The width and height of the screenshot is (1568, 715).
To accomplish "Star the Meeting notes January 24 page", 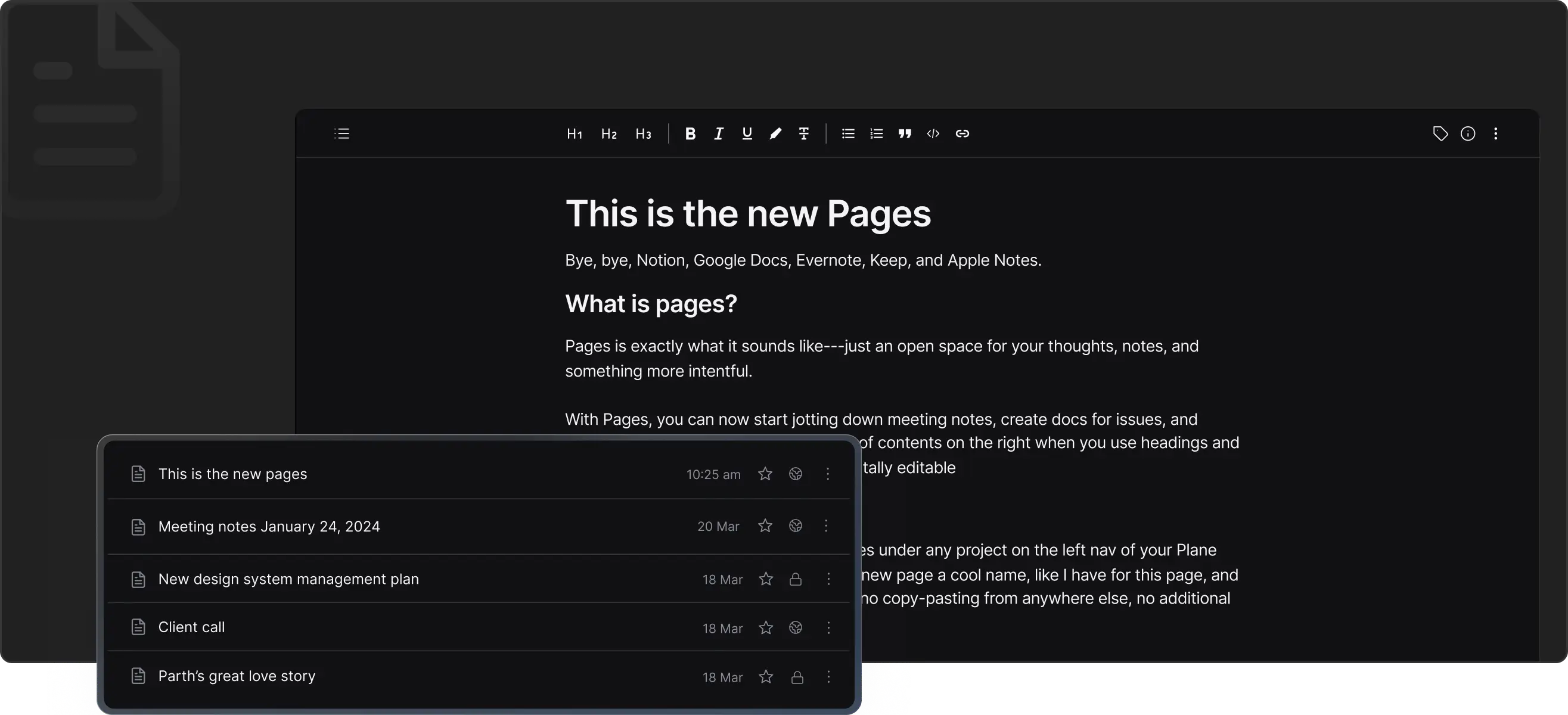I will pos(765,526).
